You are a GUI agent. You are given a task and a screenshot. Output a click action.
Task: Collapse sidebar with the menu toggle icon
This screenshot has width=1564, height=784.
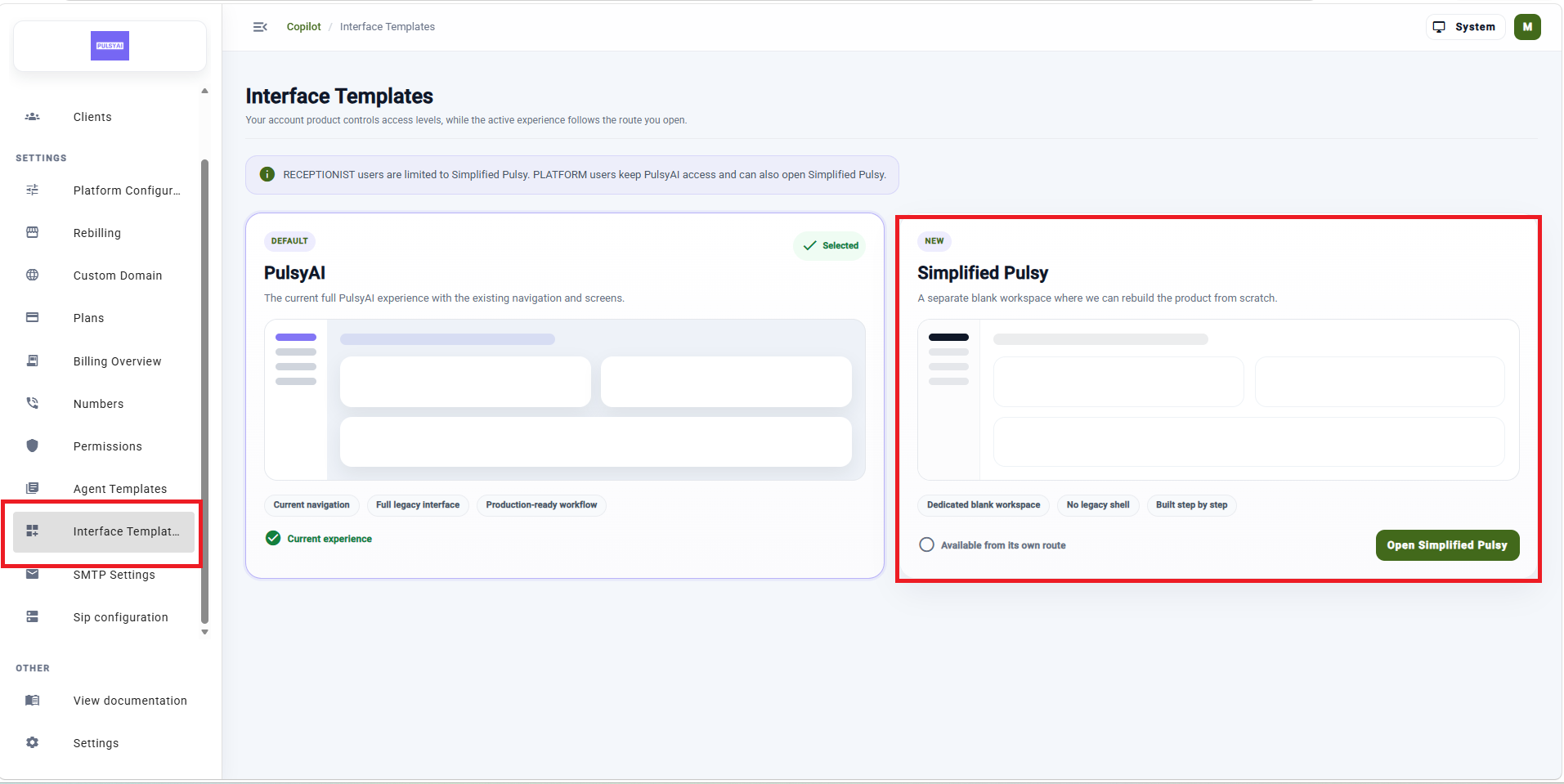point(260,27)
